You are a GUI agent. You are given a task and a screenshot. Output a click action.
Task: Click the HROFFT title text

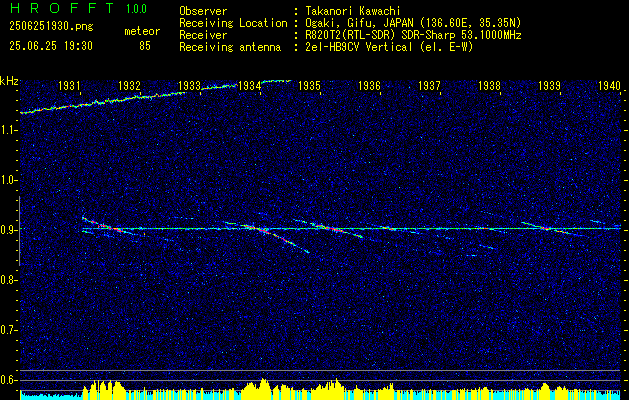[62, 8]
